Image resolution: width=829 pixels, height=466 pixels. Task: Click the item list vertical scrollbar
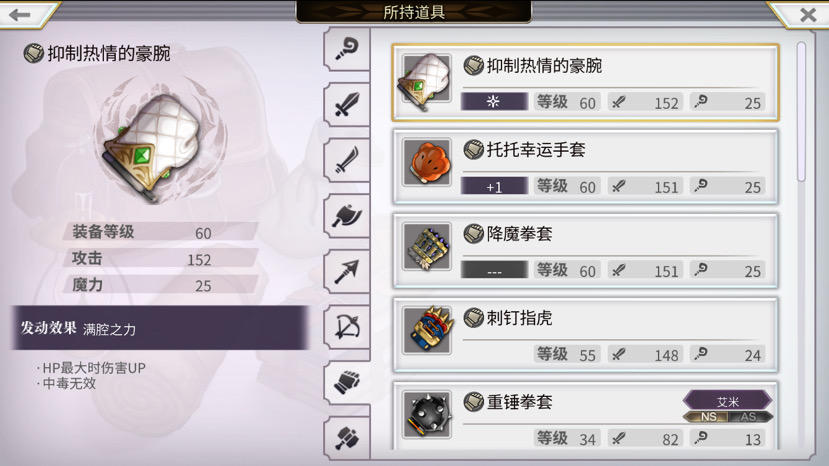(x=802, y=112)
